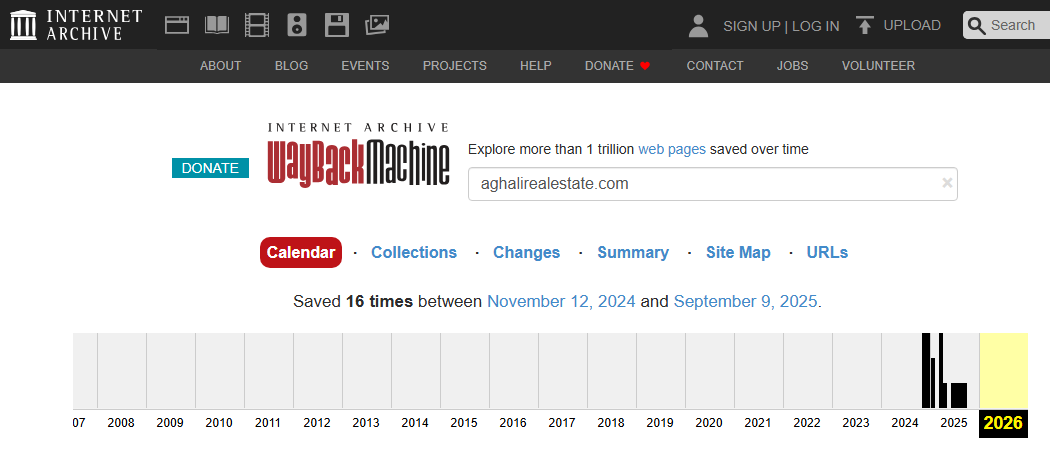1050x459 pixels.
Task: Open the VOLUNTEER menu item
Action: (x=878, y=66)
